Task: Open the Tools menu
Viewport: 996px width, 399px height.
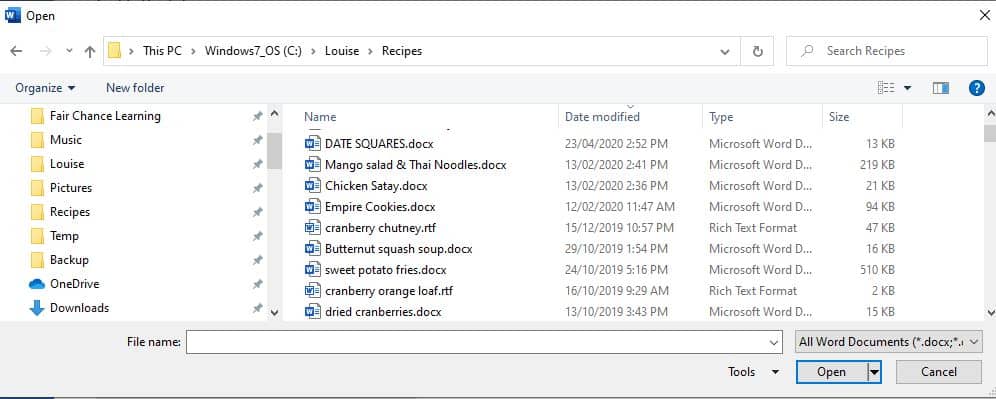Action: coord(753,372)
